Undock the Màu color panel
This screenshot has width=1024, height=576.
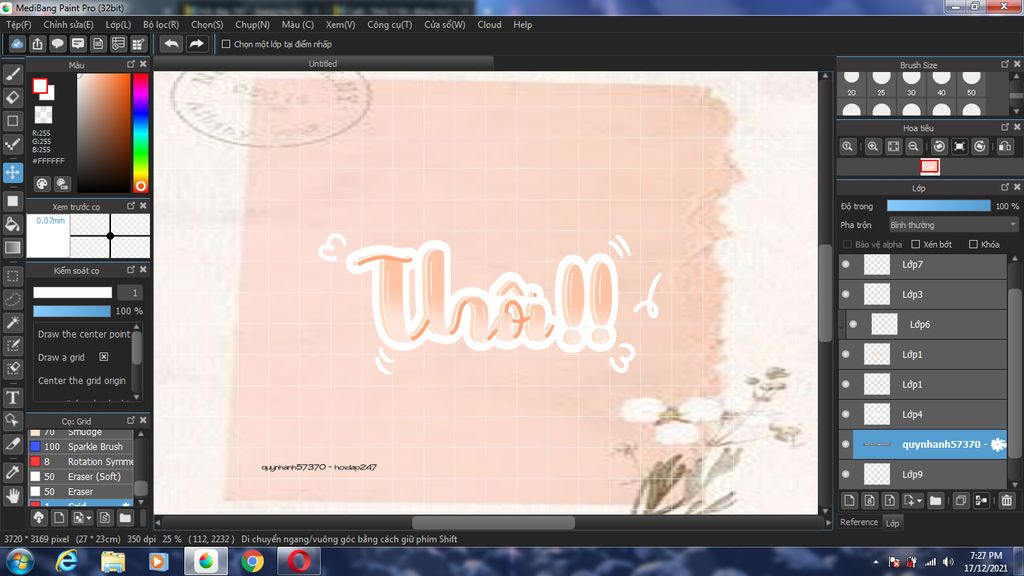(x=131, y=64)
